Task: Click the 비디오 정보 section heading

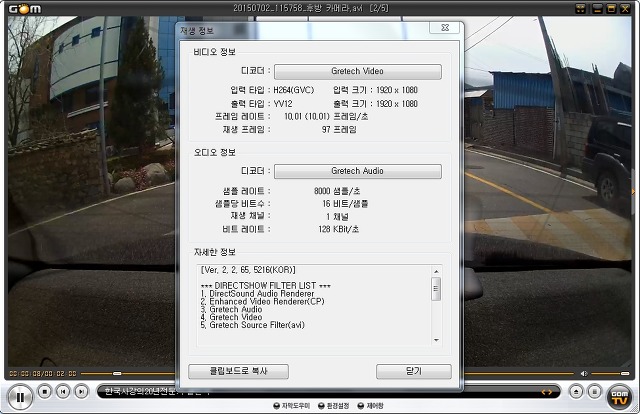Action: (x=214, y=52)
